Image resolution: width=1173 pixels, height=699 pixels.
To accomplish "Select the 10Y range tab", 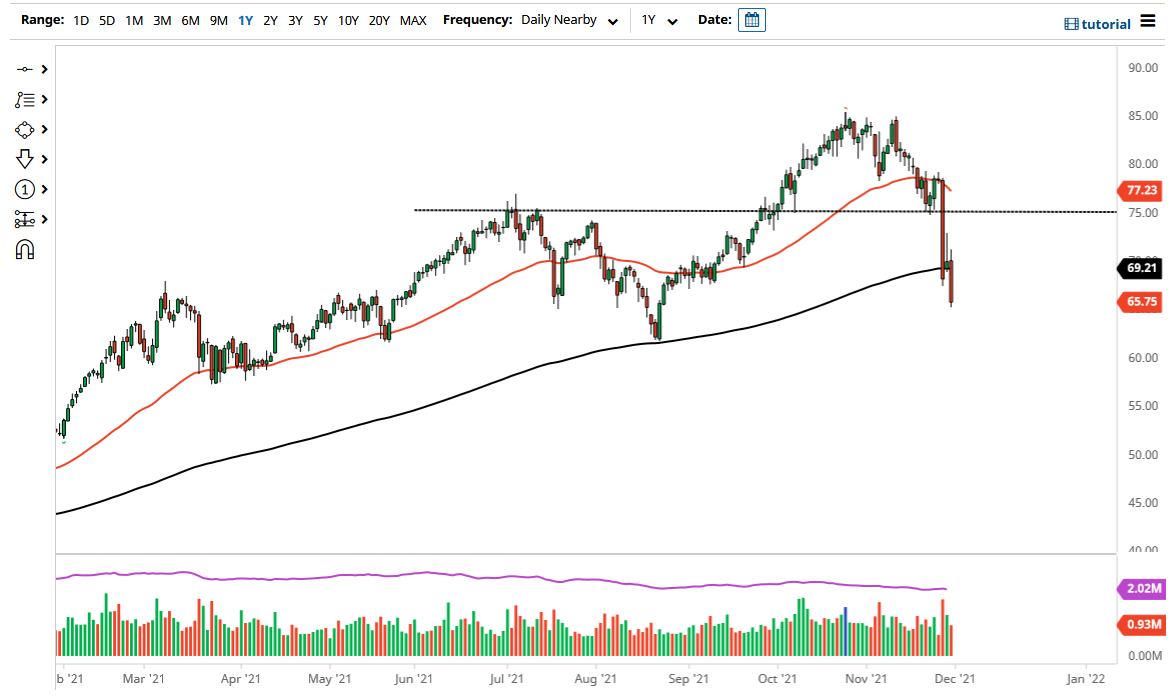I will (347, 19).
